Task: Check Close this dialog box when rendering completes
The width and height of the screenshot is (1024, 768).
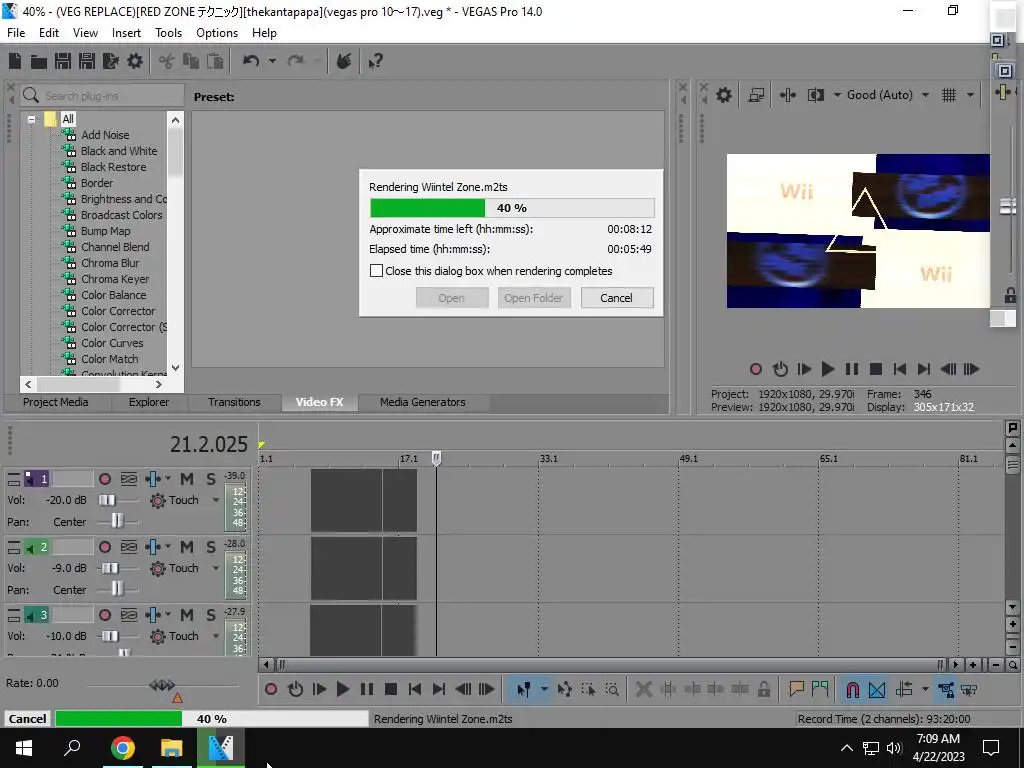Action: (376, 270)
